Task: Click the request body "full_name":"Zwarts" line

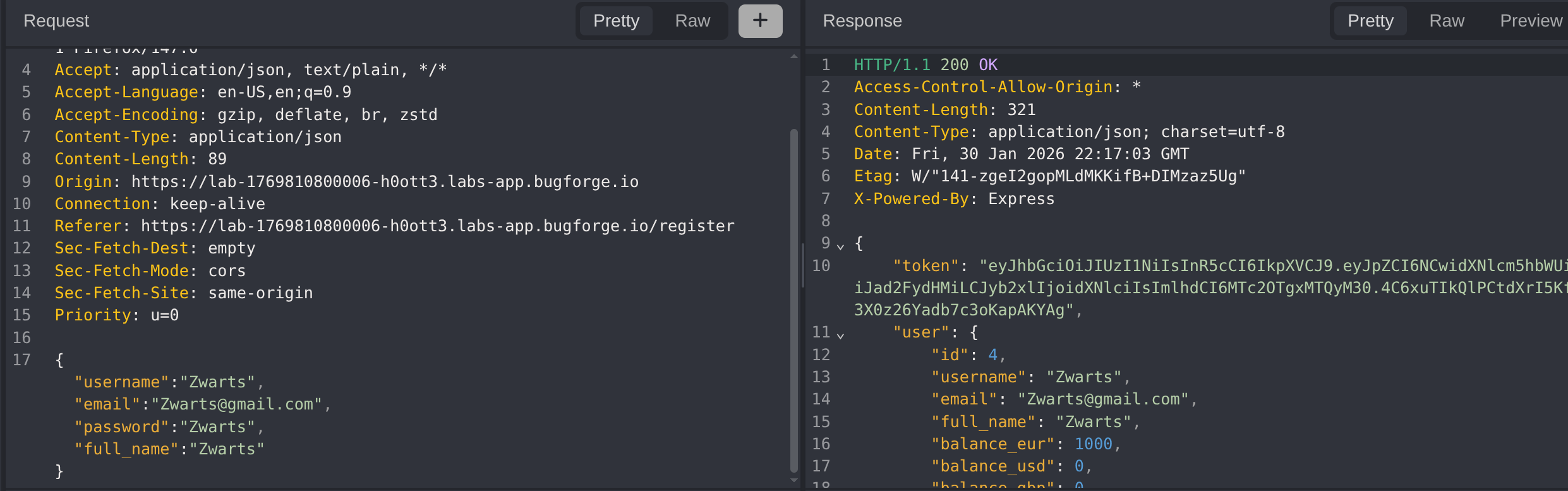Action: 169,449
